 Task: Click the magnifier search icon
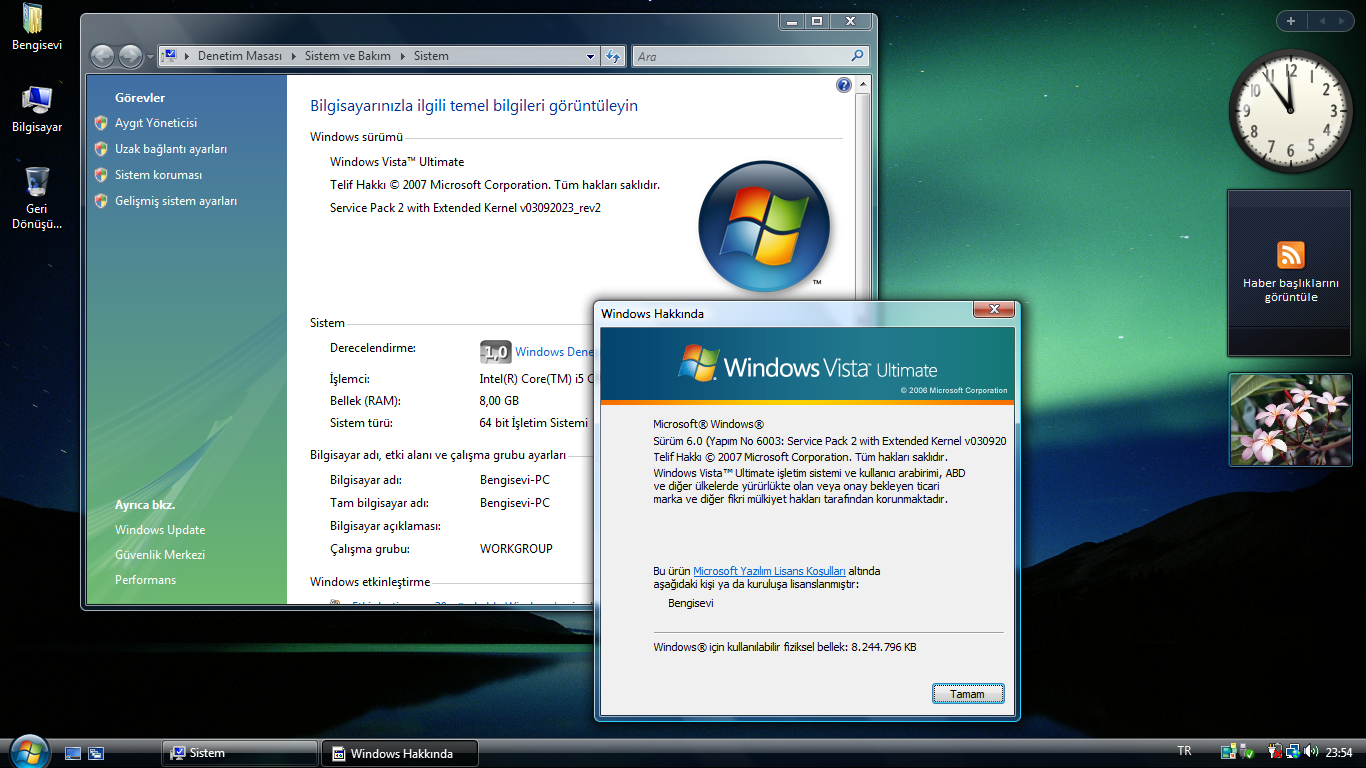857,57
